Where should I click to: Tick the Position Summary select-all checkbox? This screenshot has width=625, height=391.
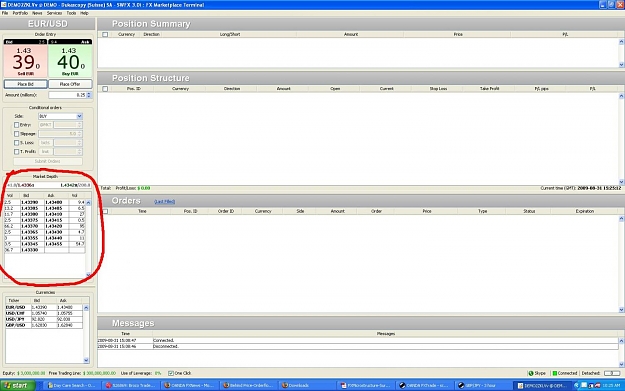105,34
